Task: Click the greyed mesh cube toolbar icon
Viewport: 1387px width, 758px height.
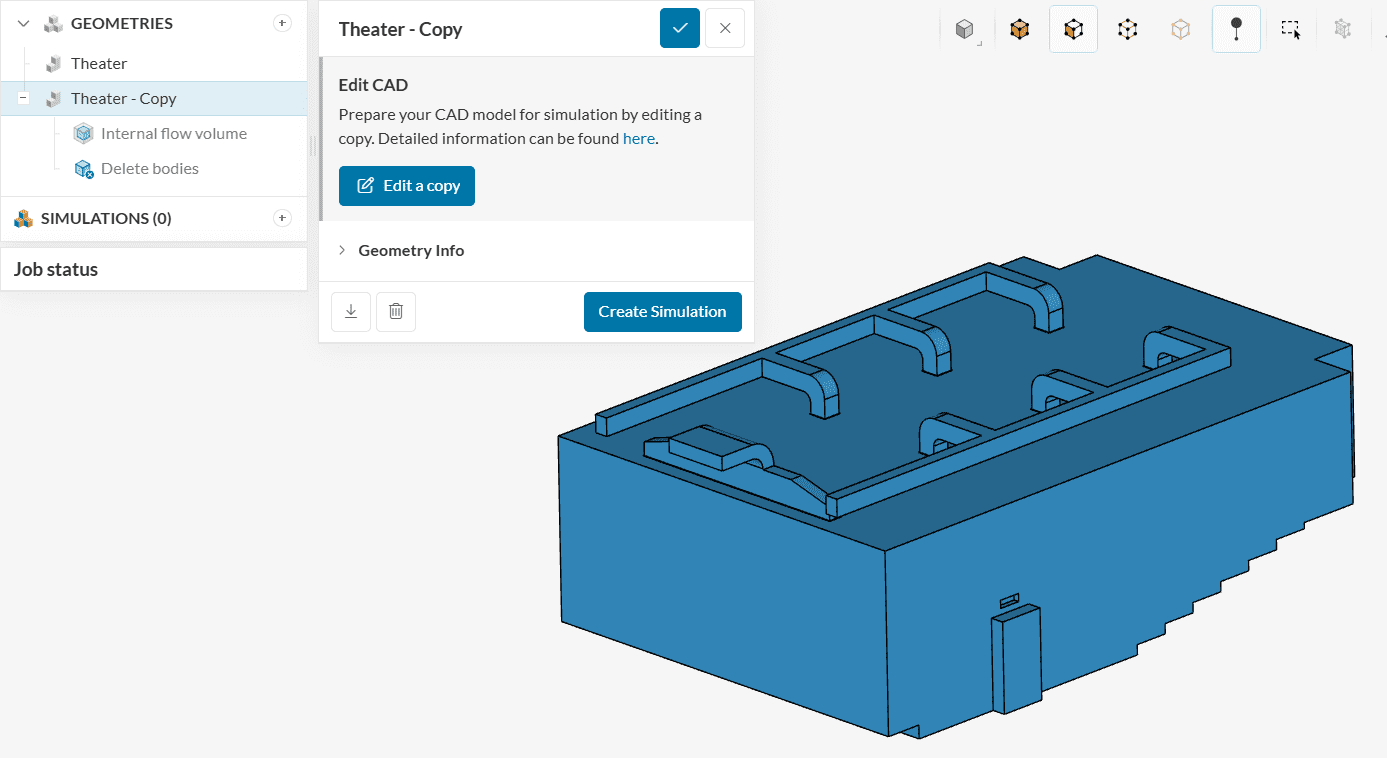Action: coord(1342,30)
